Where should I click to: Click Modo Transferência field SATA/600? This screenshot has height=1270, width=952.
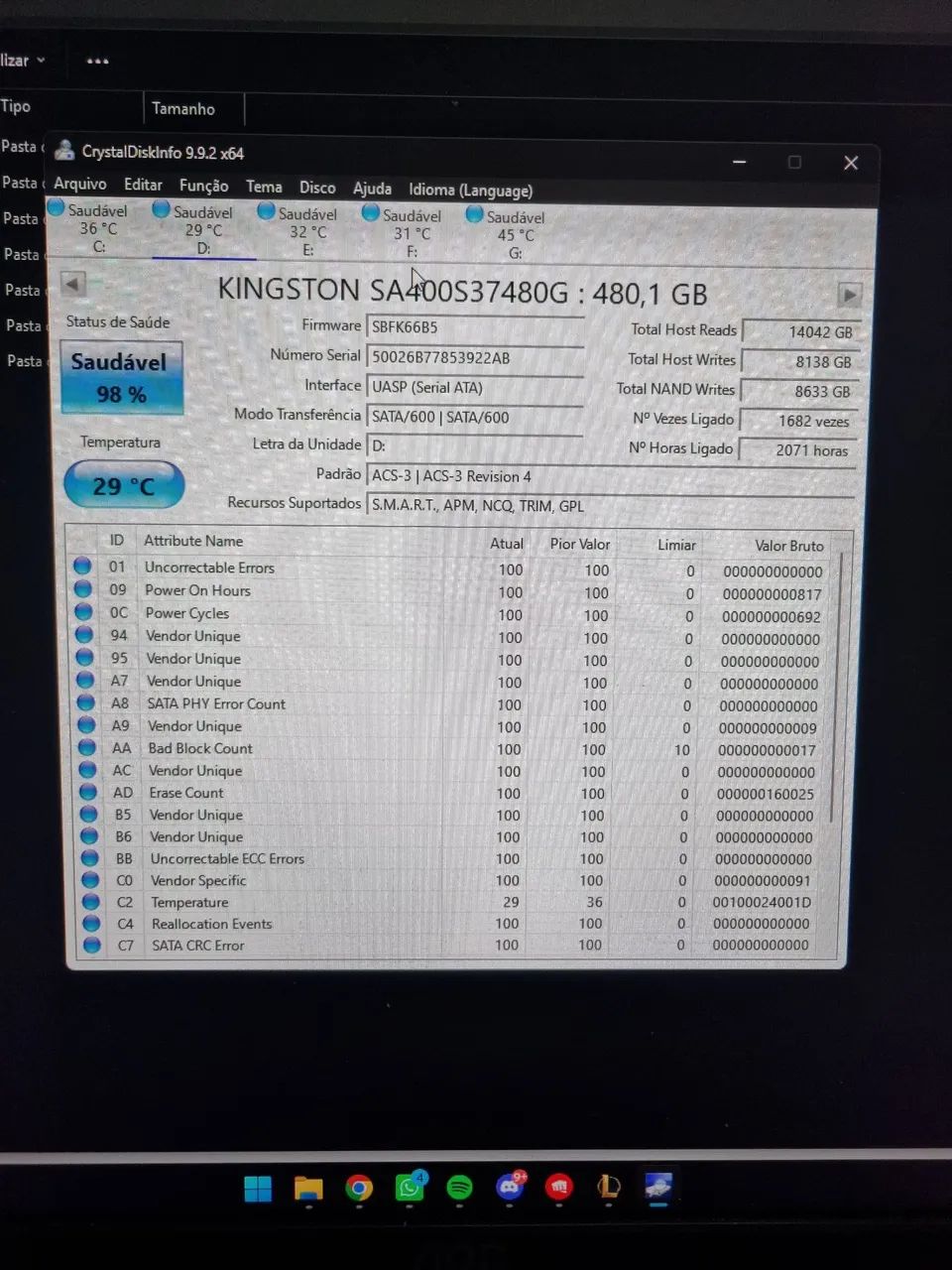tap(475, 418)
